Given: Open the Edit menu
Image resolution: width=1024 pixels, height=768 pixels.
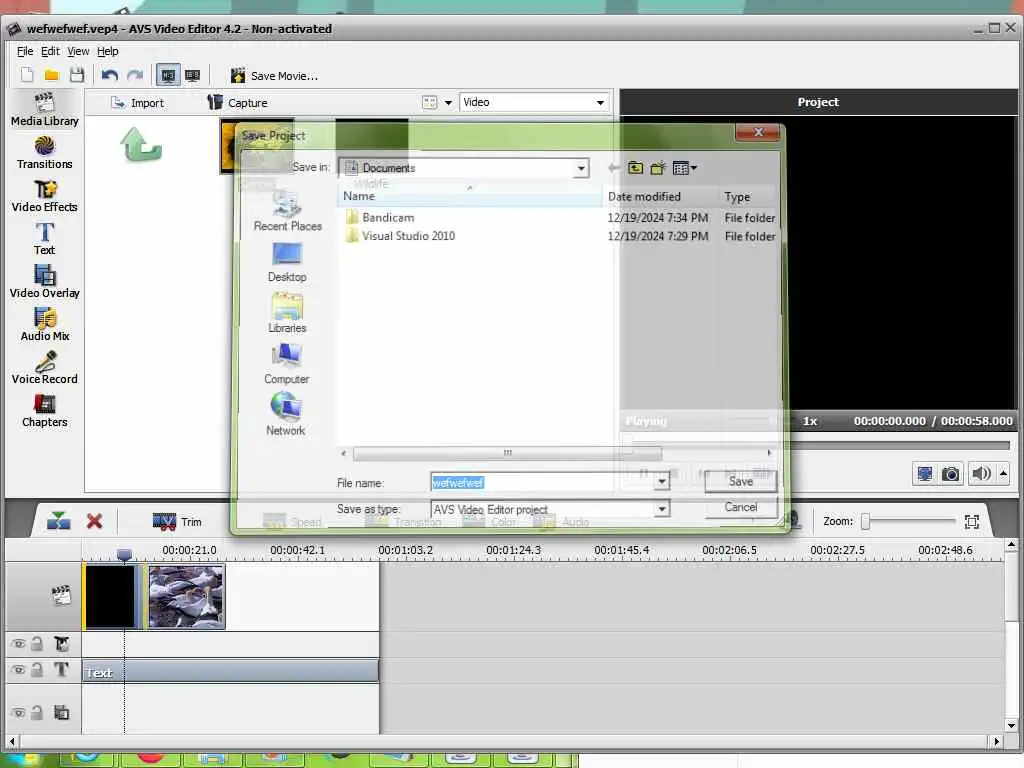Looking at the screenshot, I should pyautogui.click(x=50, y=51).
